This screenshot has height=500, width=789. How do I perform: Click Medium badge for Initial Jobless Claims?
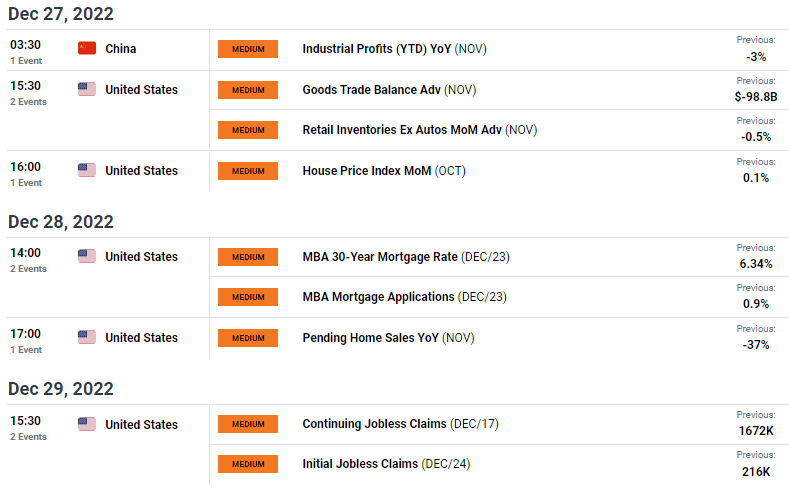coord(247,464)
